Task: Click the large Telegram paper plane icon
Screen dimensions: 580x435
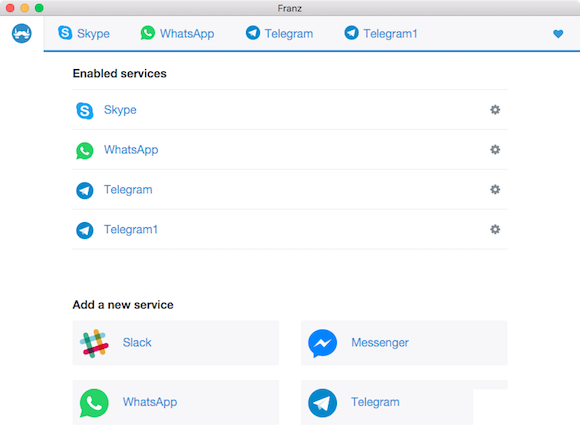Action: coord(323,403)
